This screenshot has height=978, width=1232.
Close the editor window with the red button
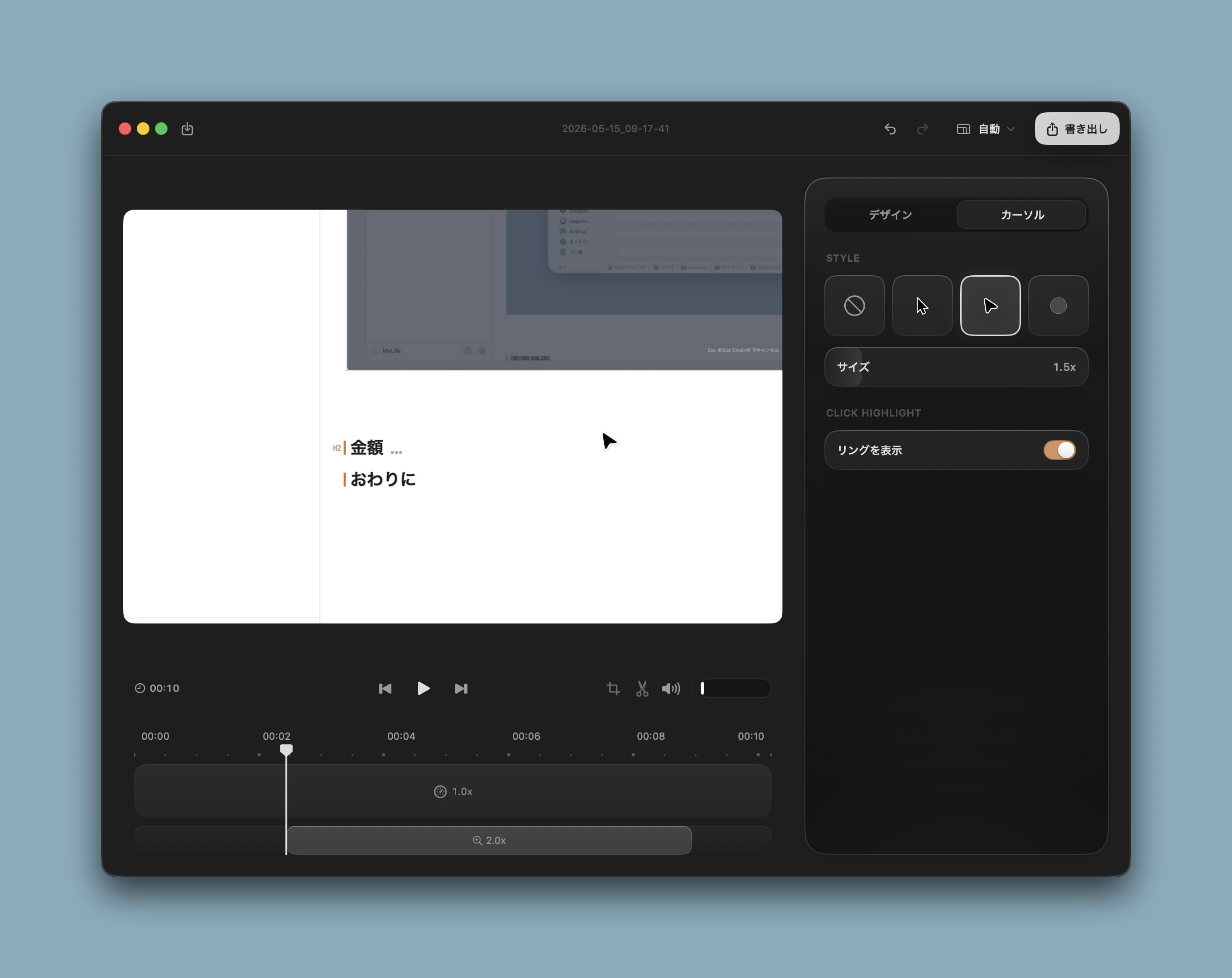(125, 129)
